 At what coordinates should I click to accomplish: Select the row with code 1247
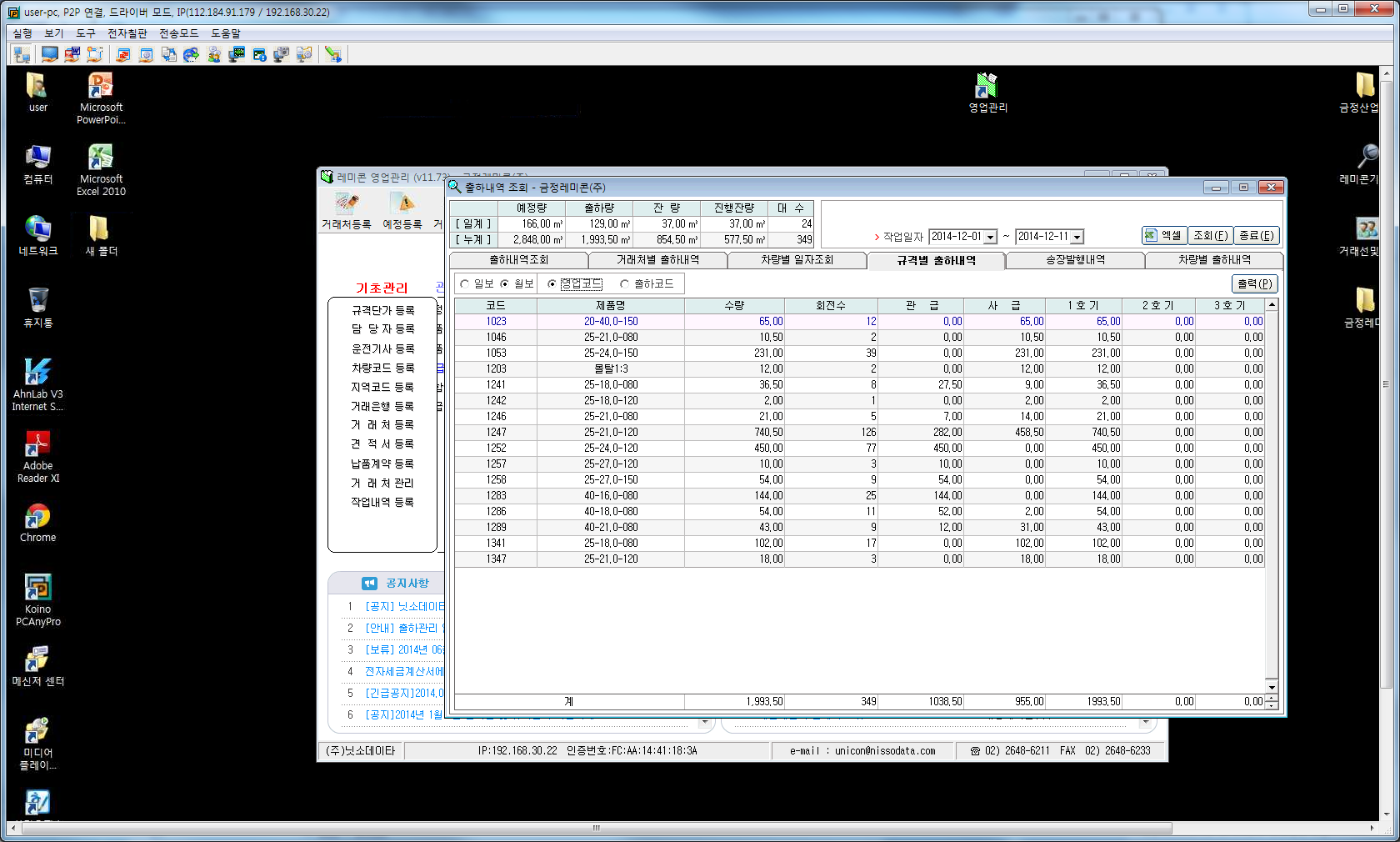point(859,433)
